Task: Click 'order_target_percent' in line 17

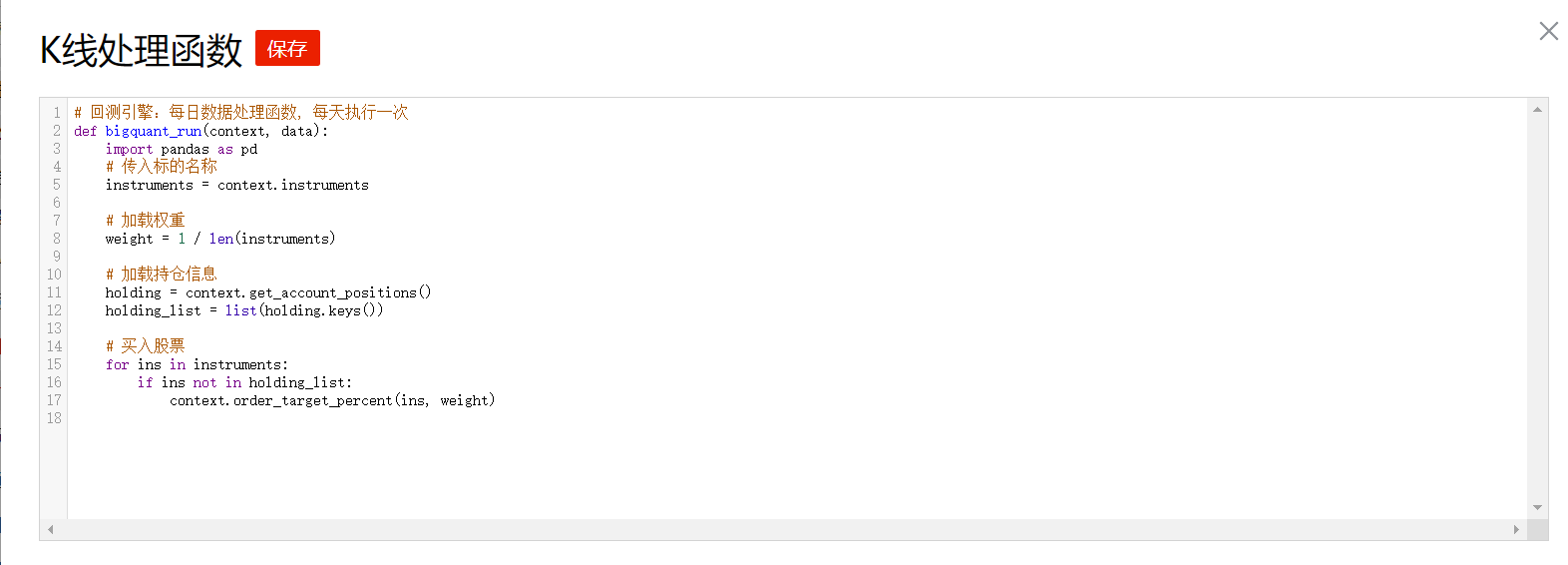Action: point(313,400)
